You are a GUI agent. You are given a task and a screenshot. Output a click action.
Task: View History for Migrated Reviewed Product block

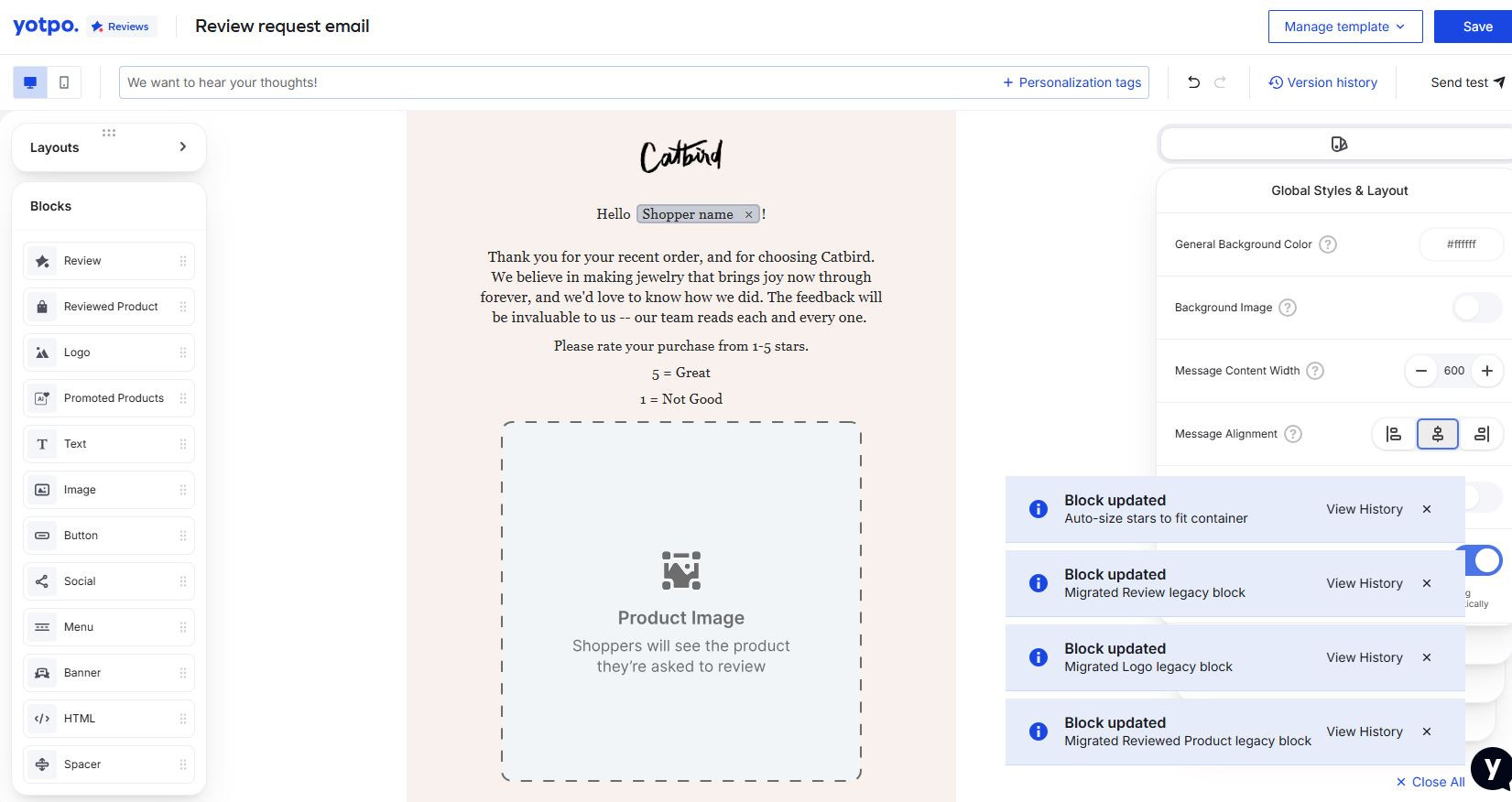[1365, 732]
